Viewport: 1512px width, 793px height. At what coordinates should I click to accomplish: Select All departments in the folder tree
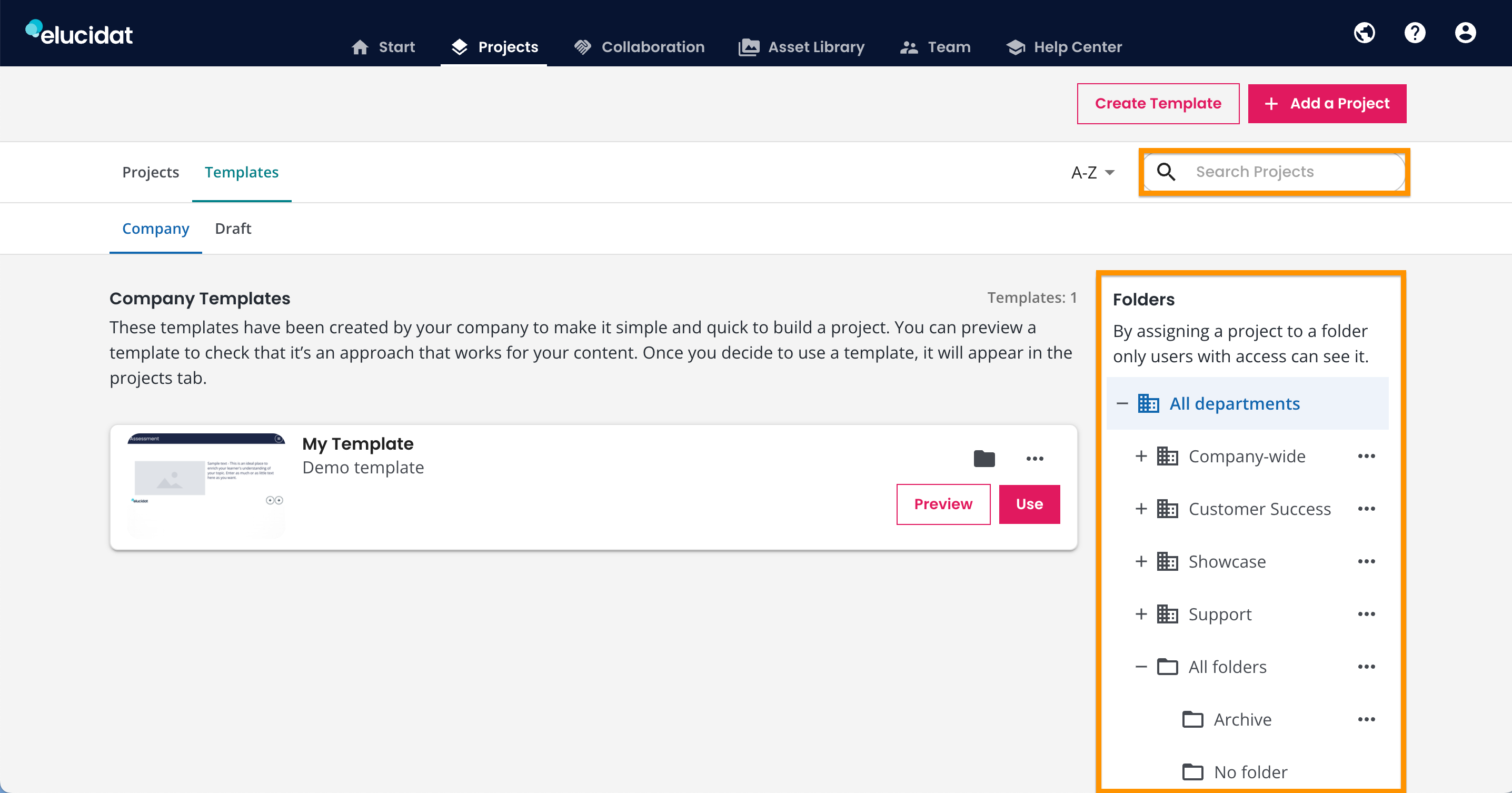click(x=1247, y=404)
